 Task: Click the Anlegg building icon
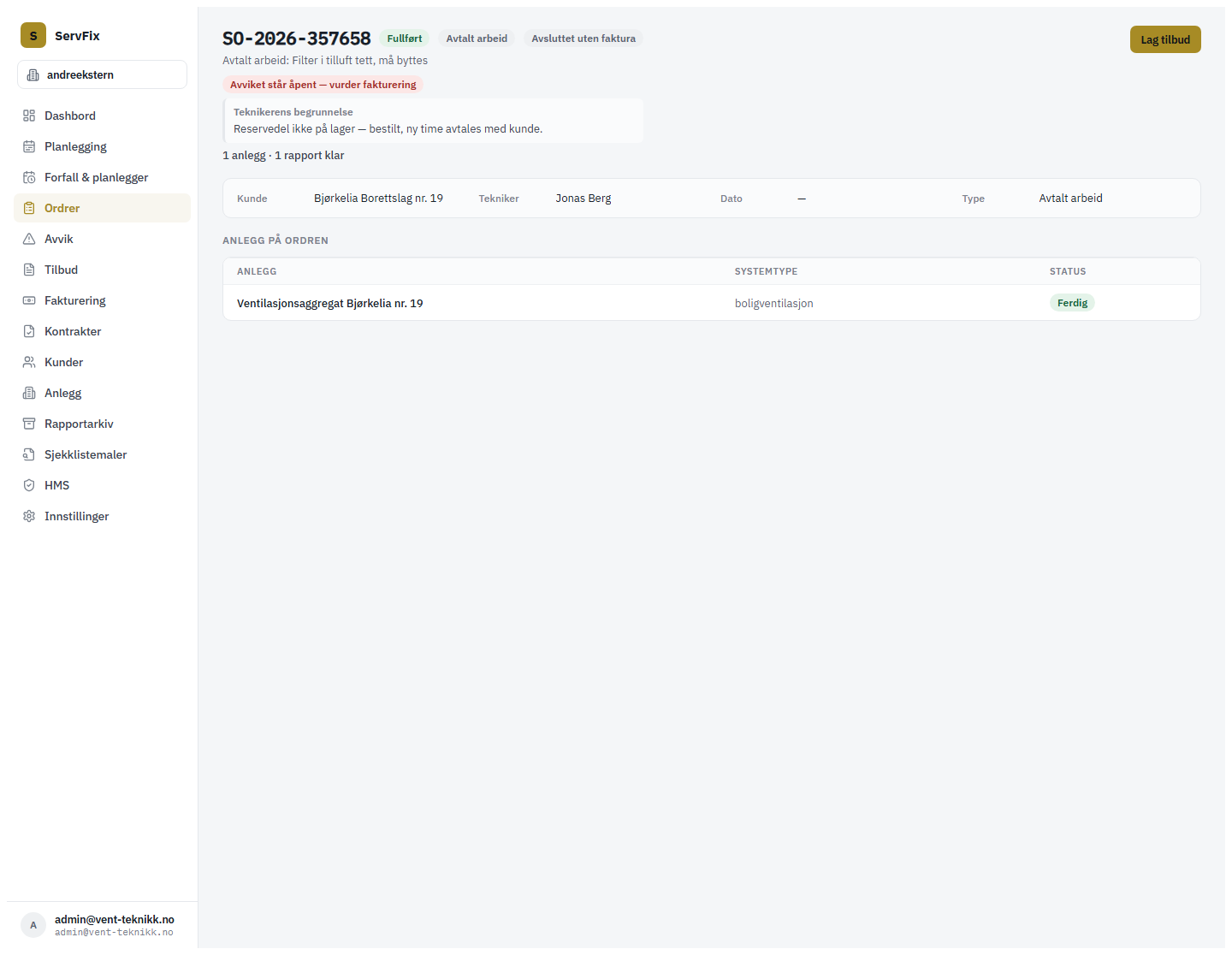click(29, 393)
